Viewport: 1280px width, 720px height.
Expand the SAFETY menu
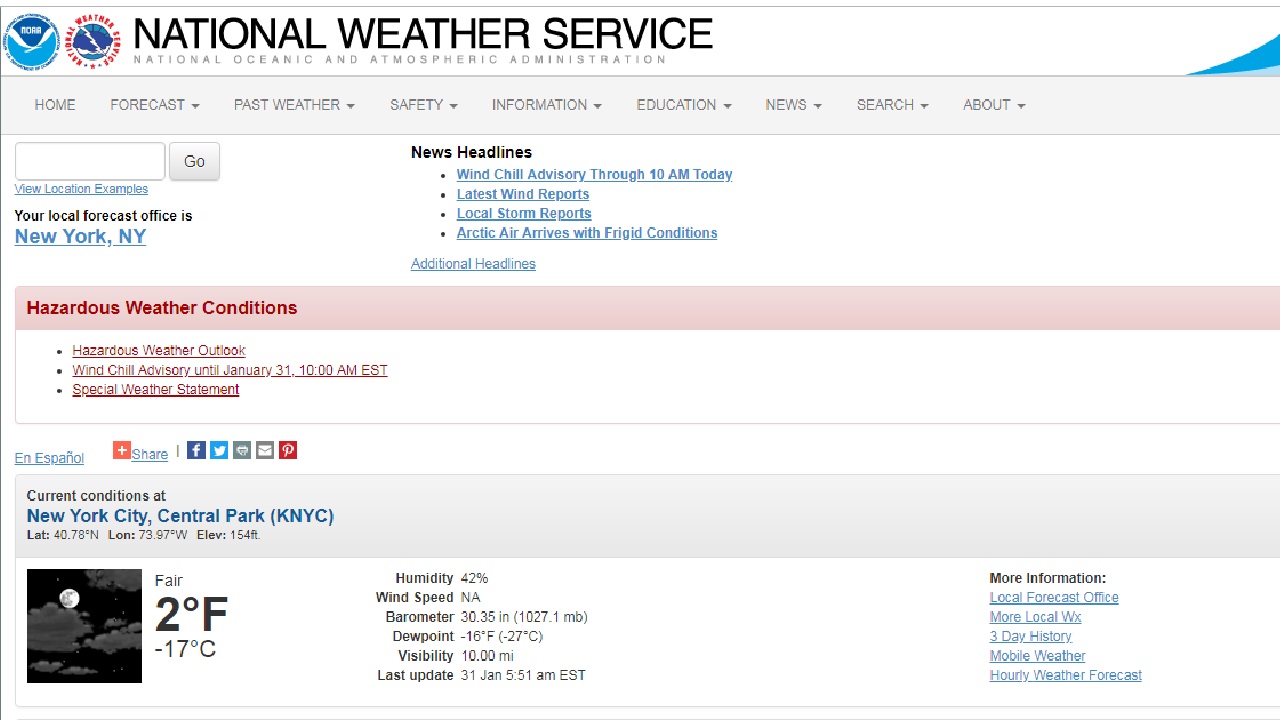point(423,105)
